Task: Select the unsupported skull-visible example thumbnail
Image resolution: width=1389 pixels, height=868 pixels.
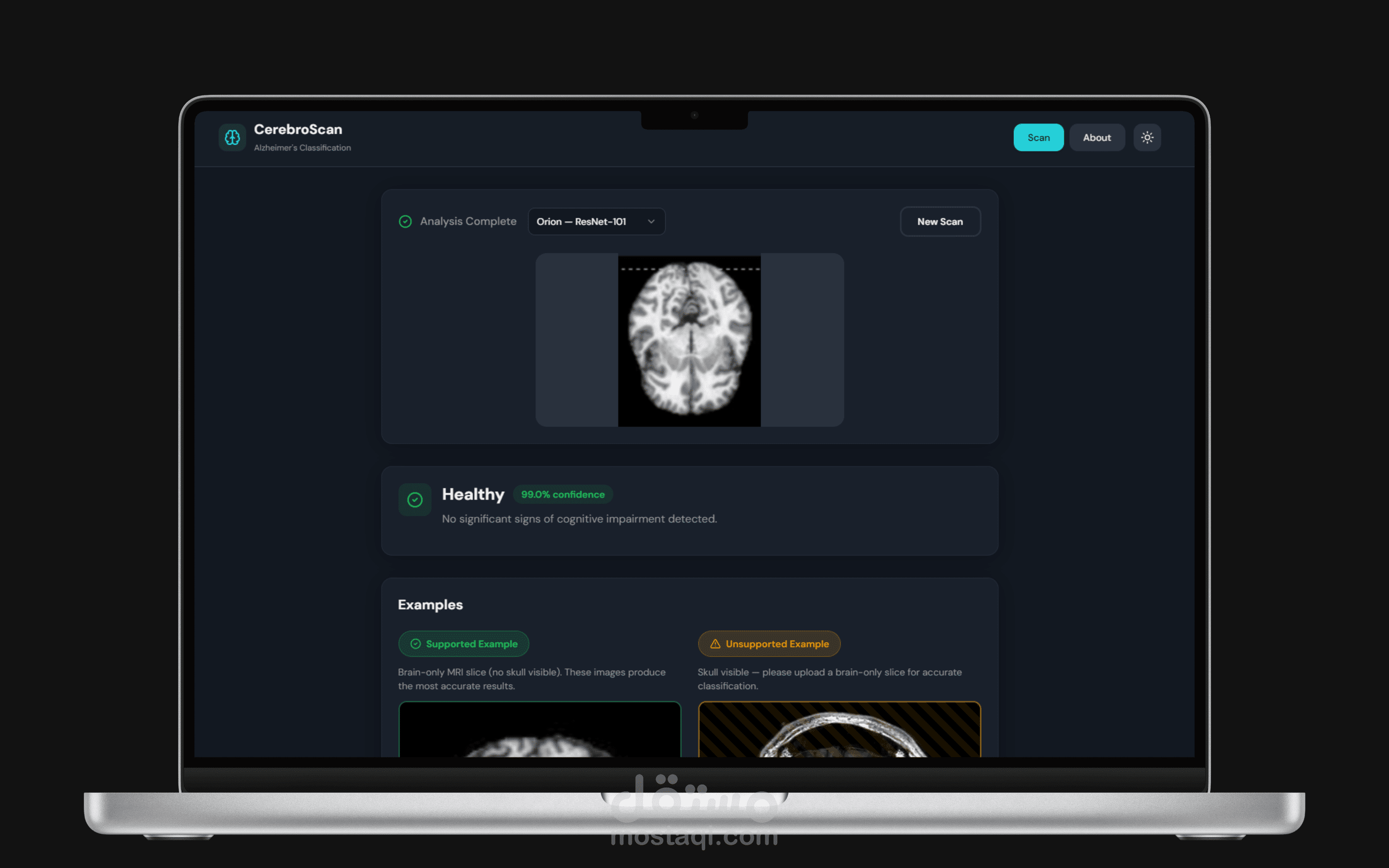Action: [839, 729]
